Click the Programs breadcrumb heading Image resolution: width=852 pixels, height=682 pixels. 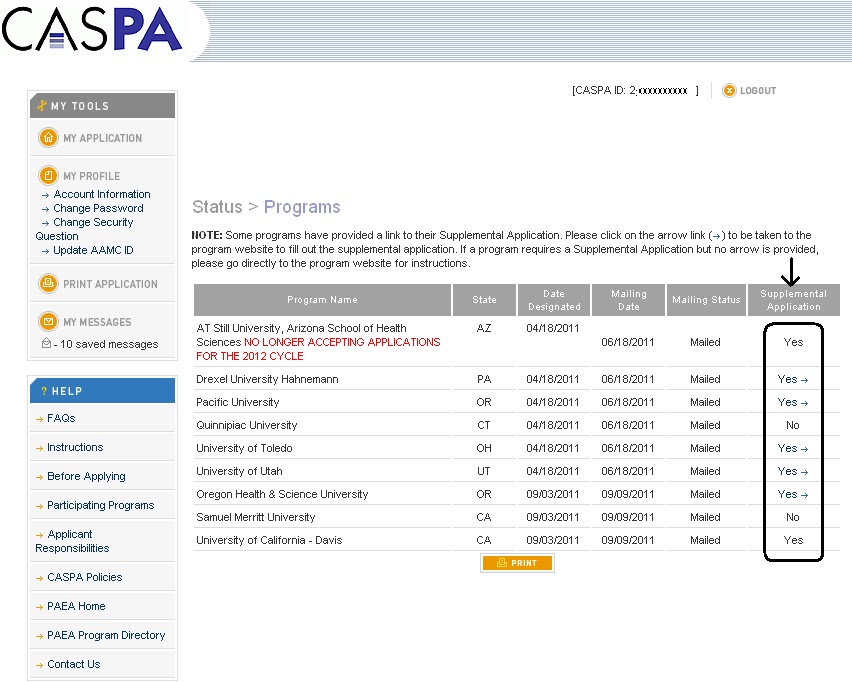[302, 207]
